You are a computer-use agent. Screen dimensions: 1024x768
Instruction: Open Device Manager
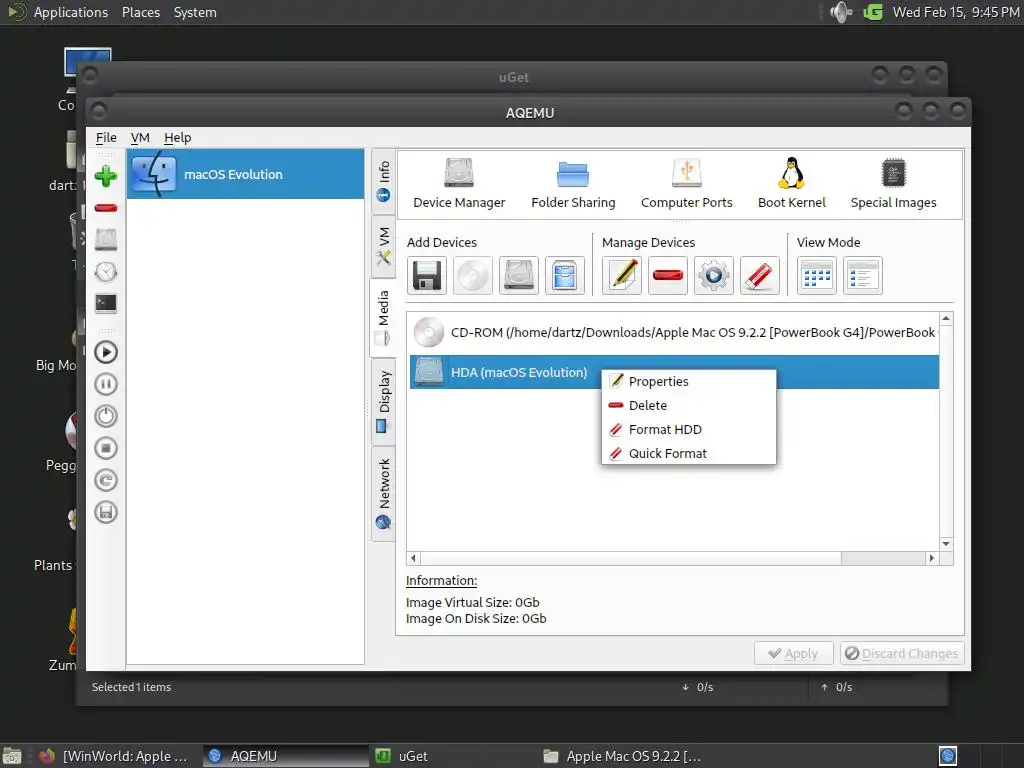click(x=459, y=184)
